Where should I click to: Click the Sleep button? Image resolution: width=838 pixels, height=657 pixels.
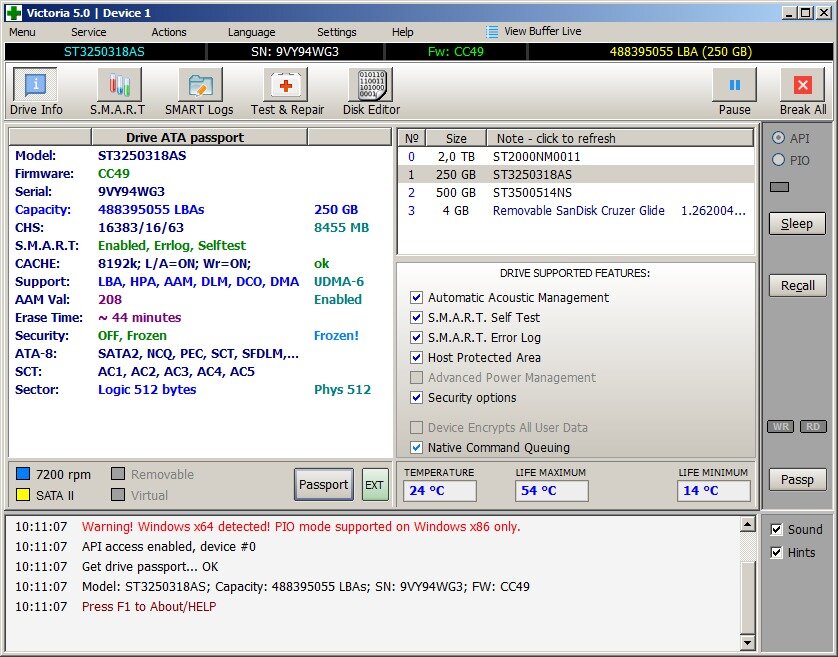797,223
